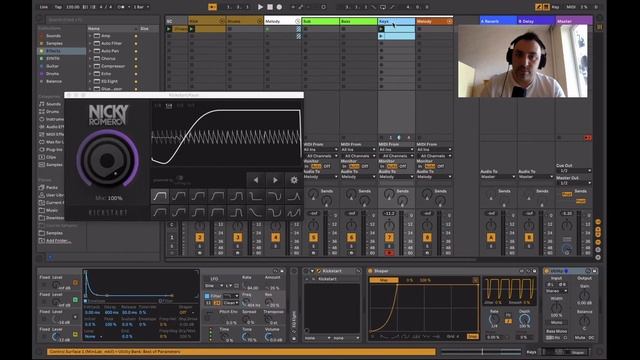The height and width of the screenshot is (360, 640).
Task: Disarm recording on track 7
Action: tap(389, 253)
